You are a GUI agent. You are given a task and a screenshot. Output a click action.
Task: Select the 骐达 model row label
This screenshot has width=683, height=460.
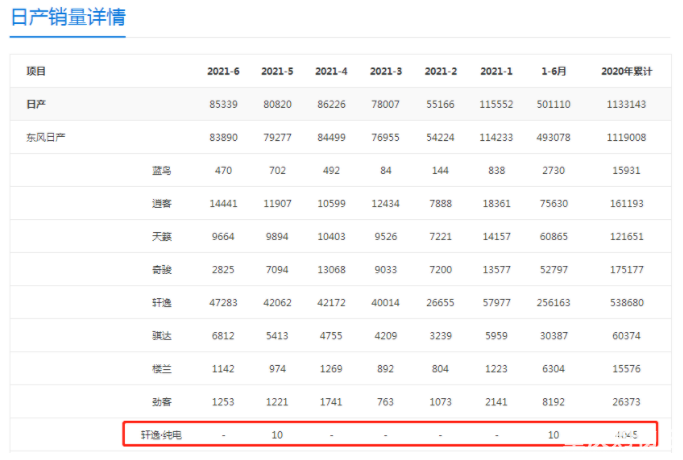click(x=162, y=335)
